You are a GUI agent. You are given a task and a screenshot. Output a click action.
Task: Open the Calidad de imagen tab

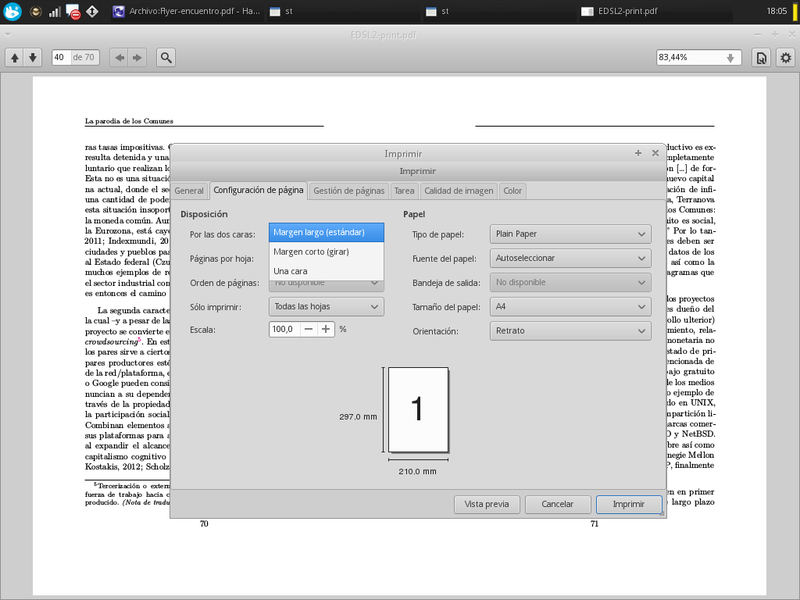tap(458, 190)
